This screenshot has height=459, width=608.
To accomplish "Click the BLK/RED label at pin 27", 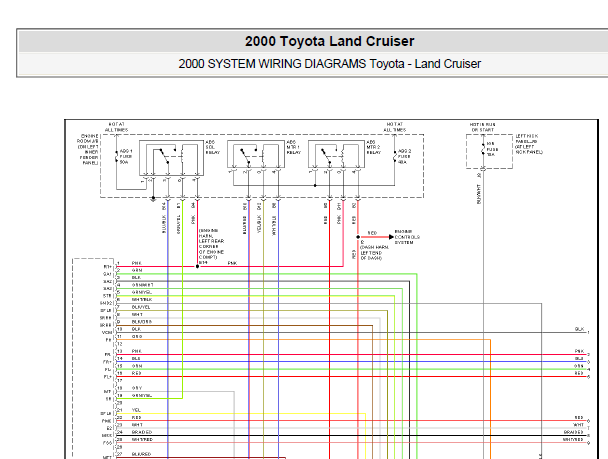I will pos(142,454).
